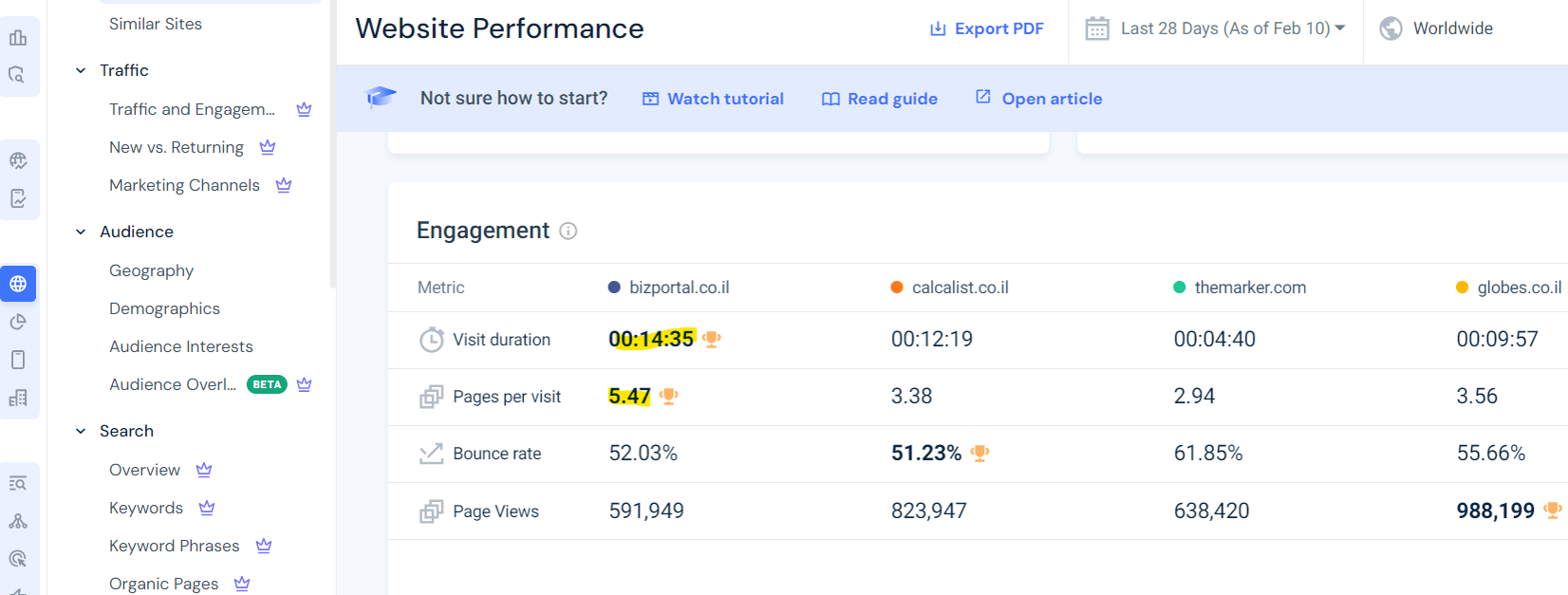Screen dimensions: 1568x595
Task: Select the highlighted blue globe sidebar icon
Action: coord(18,284)
